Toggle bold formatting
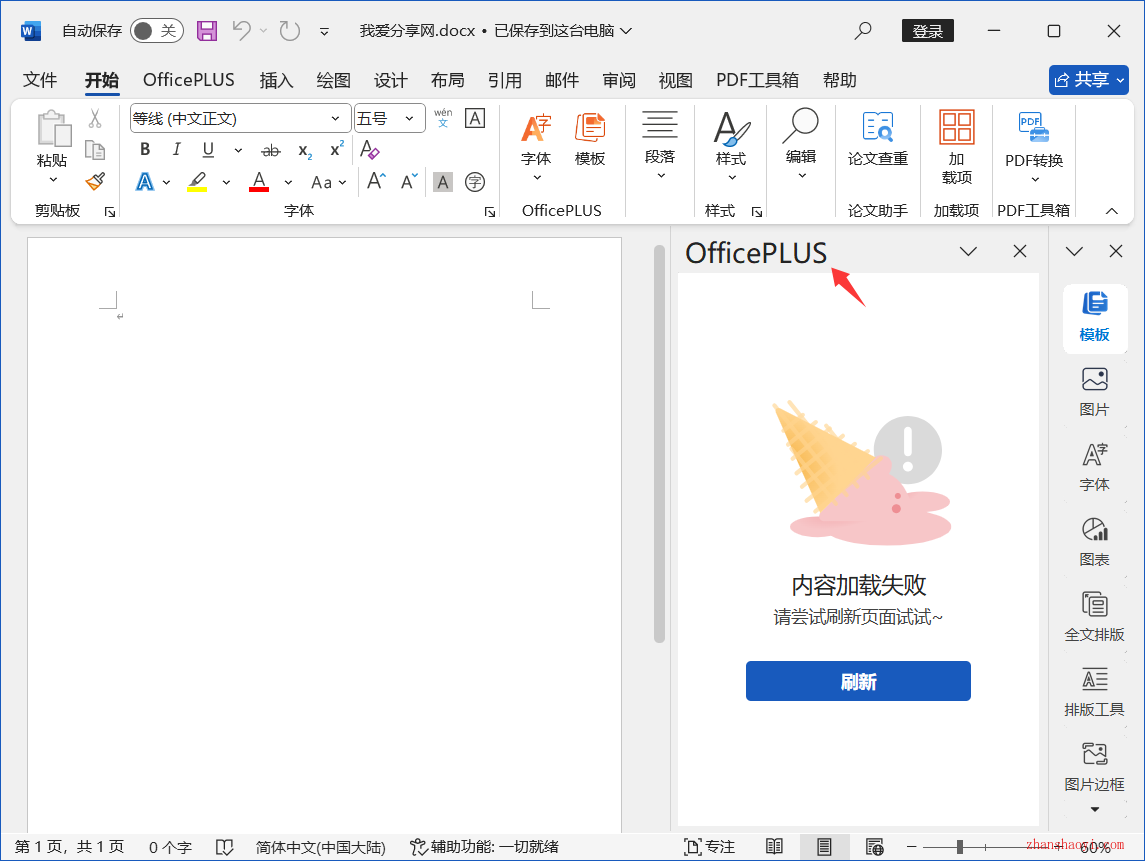Screen dimensions: 1145x861 [x=145, y=150]
